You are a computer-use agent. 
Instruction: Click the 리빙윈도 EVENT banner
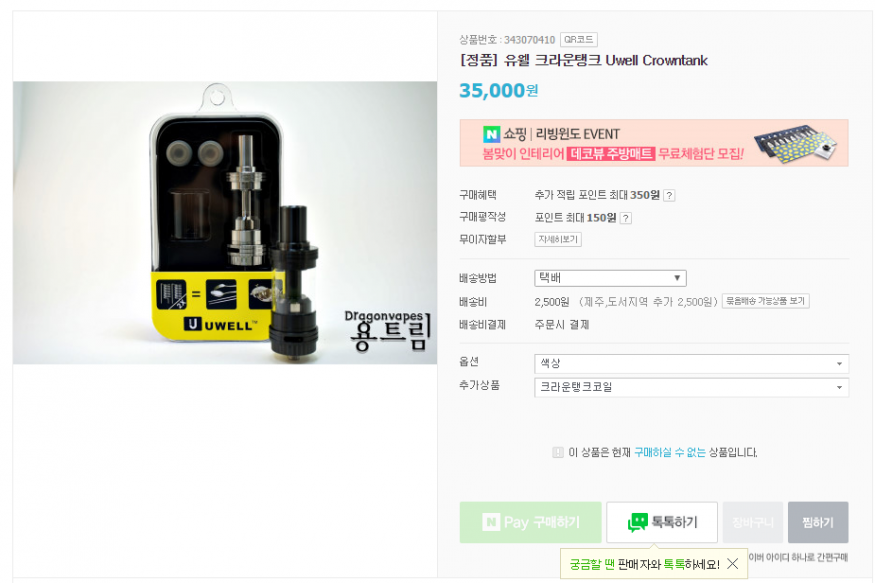click(654, 143)
